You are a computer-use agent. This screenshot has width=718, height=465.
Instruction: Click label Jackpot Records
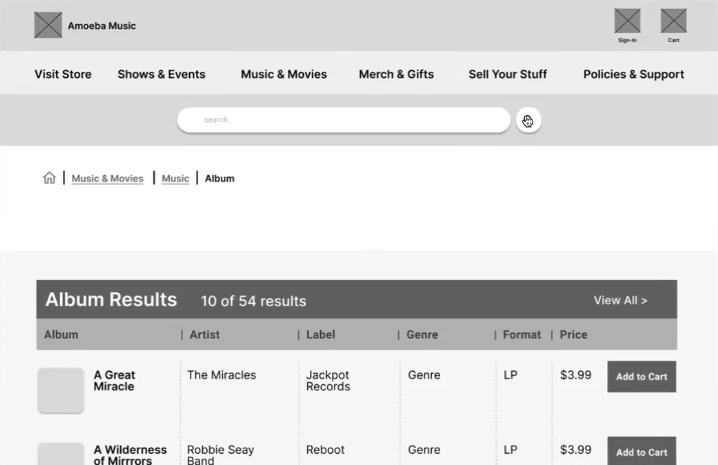tap(328, 381)
